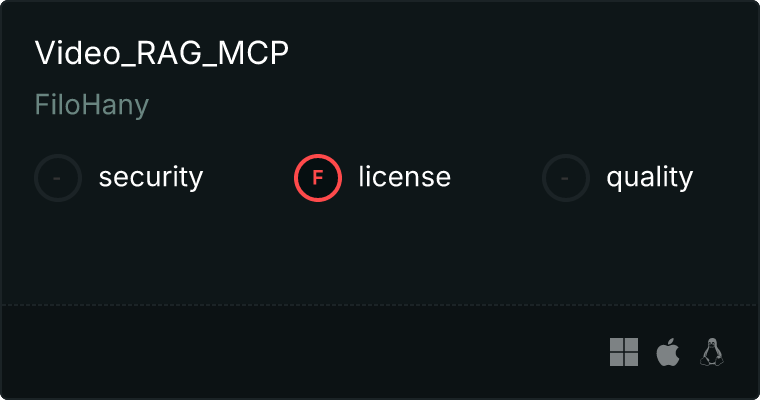Image resolution: width=760 pixels, height=400 pixels.
Task: Click the dashed divider line of the card
Action: (x=380, y=305)
